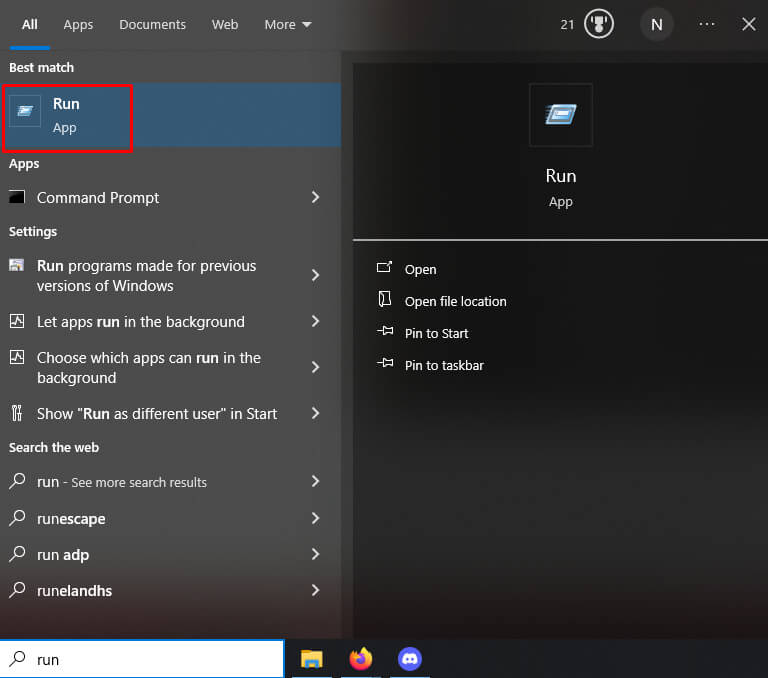Screen dimensions: 768x678
Task: Switch to the Apps tab
Action: pyautogui.click(x=78, y=24)
